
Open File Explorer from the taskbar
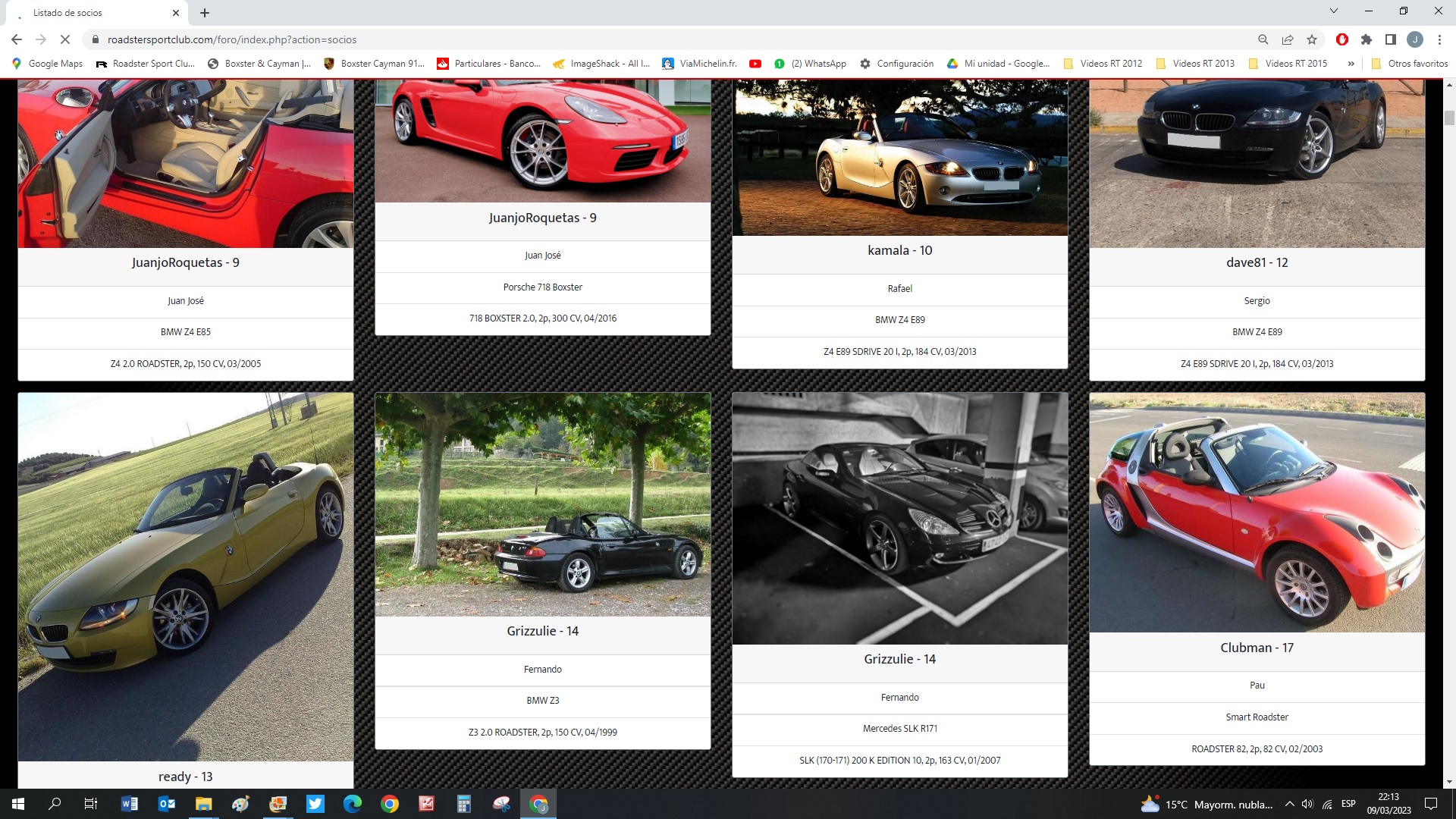(204, 804)
